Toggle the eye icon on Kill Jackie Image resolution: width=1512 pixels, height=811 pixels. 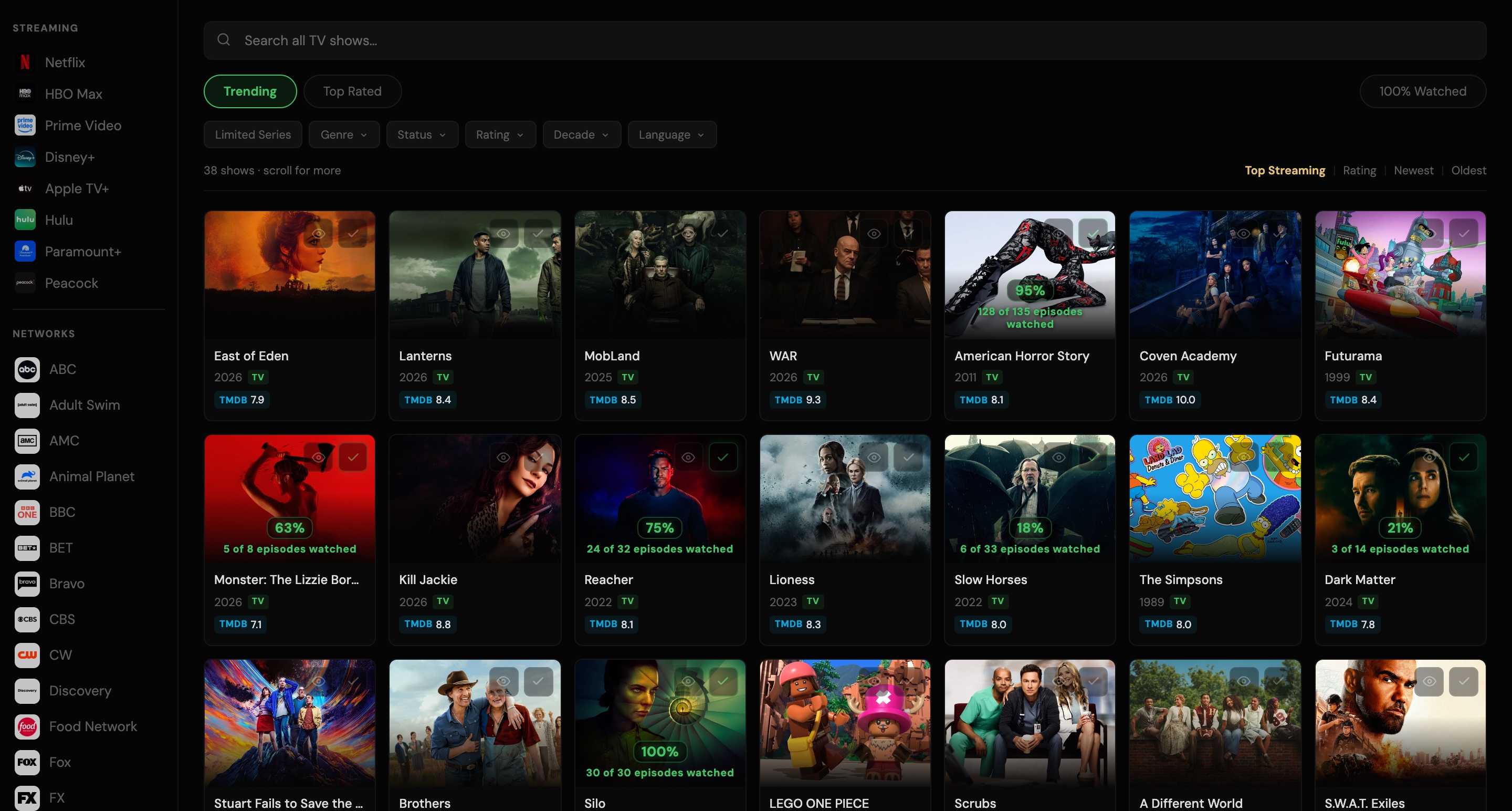(x=503, y=458)
